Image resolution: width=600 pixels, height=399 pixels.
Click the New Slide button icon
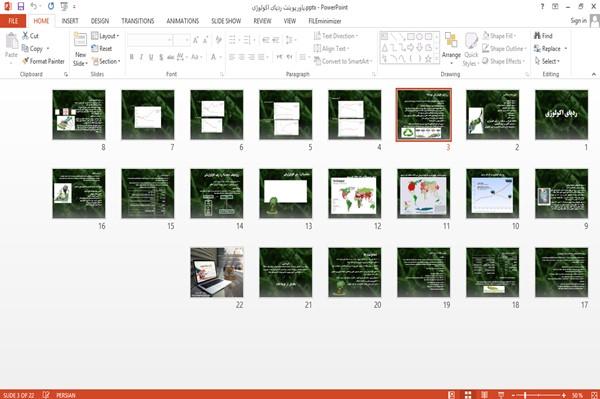click(x=80, y=40)
